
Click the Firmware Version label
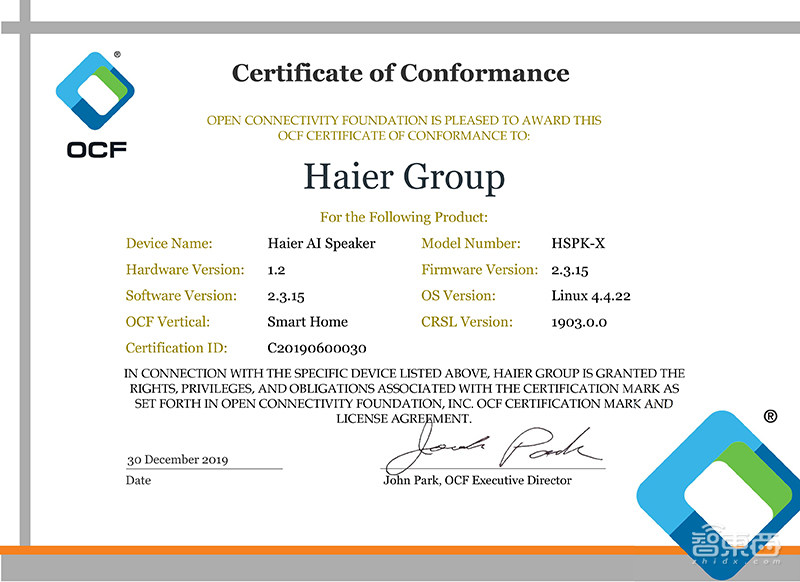(x=480, y=269)
